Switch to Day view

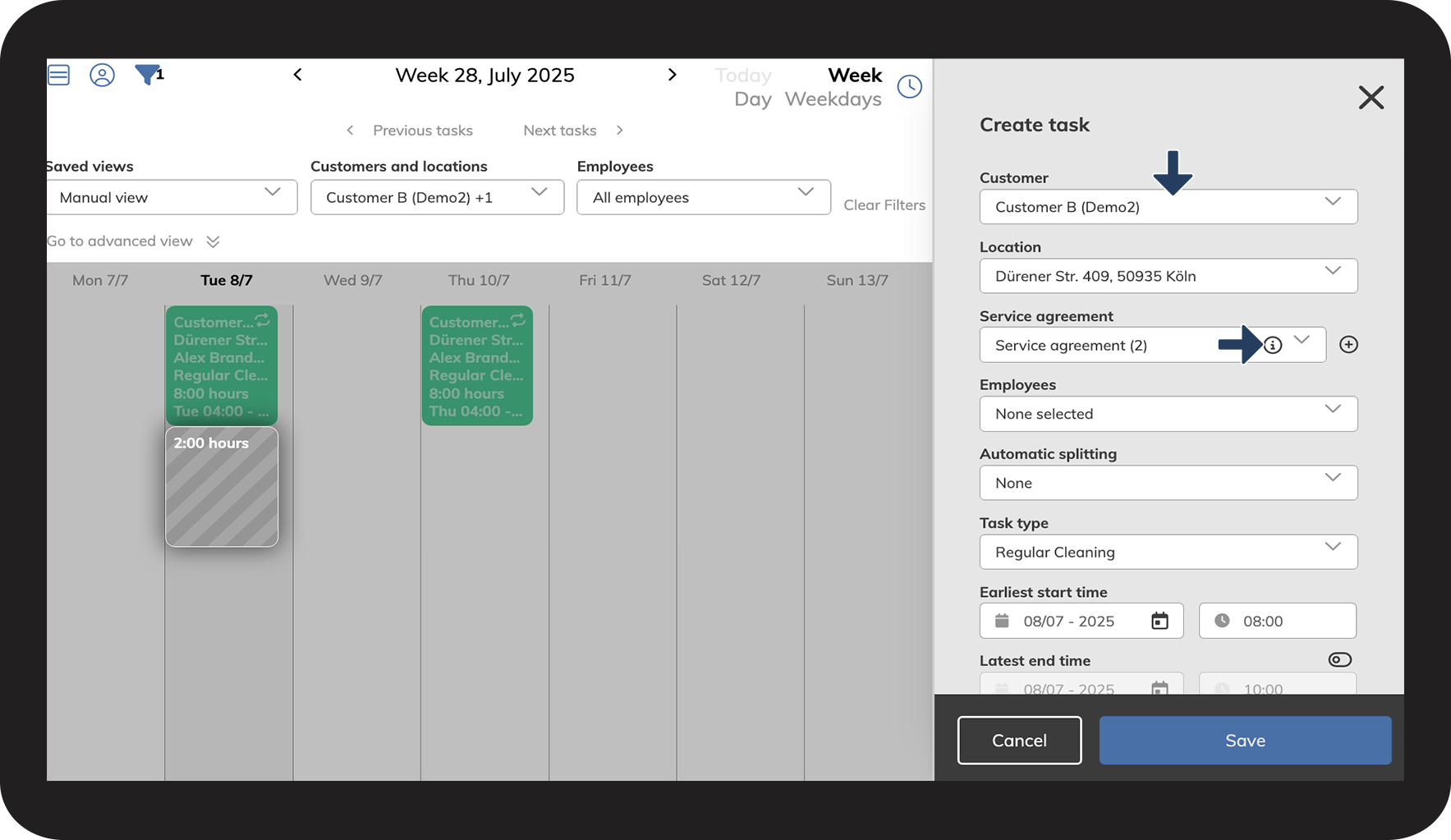tap(753, 99)
